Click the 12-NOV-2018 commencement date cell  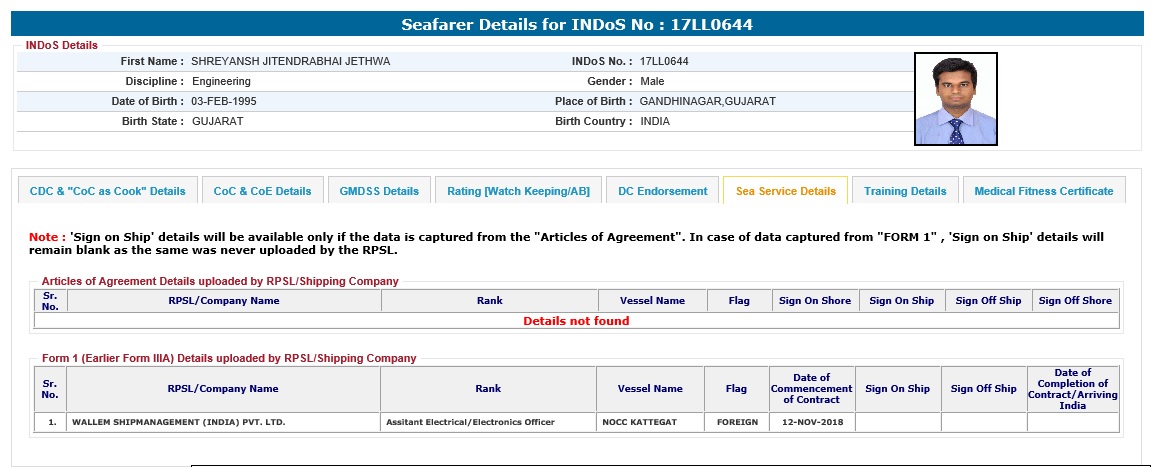coord(811,422)
